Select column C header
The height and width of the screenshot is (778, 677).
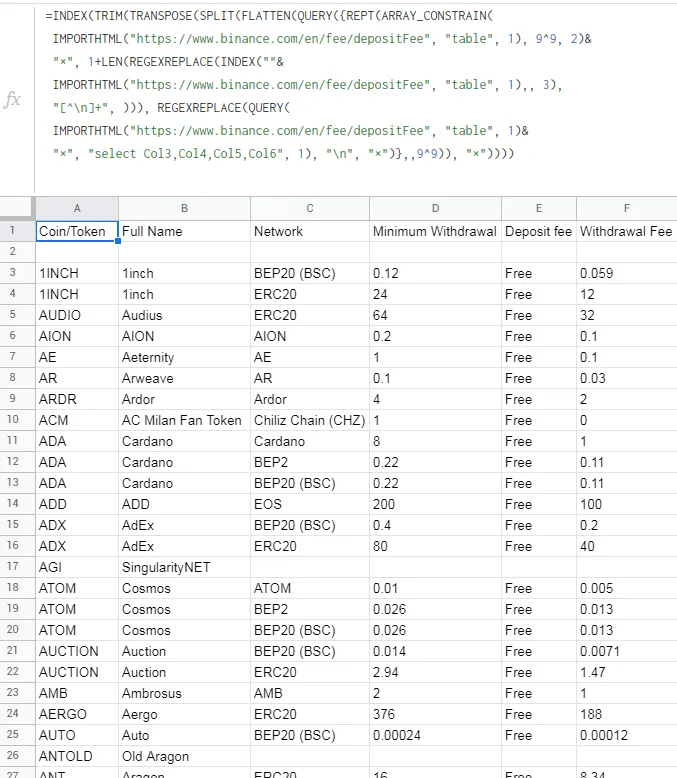point(309,208)
